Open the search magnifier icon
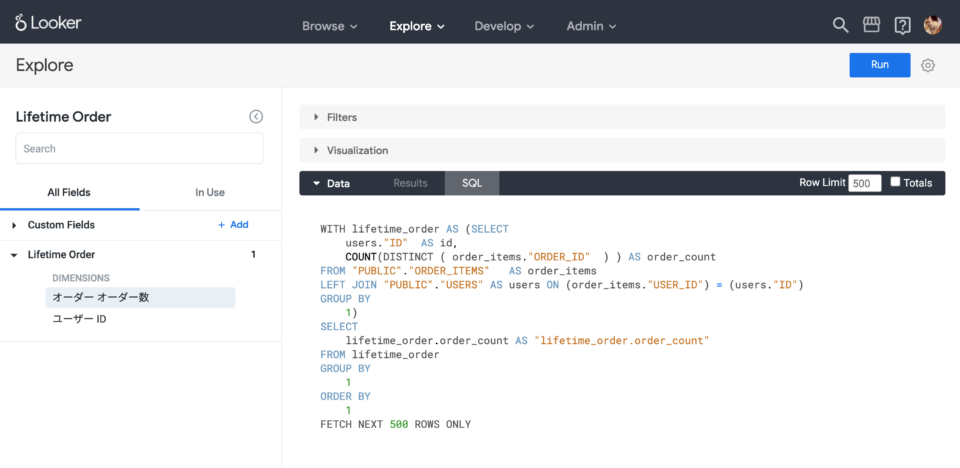This screenshot has width=960, height=468. pos(841,25)
